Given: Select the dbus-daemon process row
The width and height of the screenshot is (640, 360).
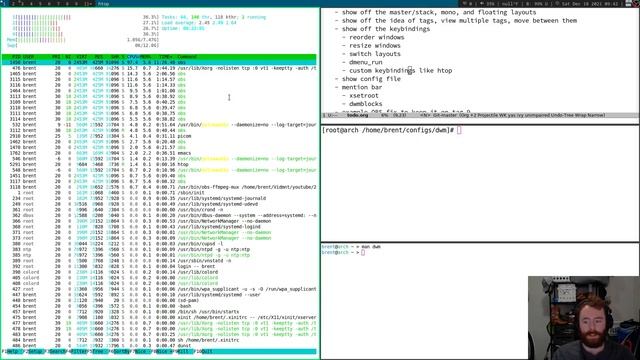Looking at the screenshot, I should click(x=159, y=216).
